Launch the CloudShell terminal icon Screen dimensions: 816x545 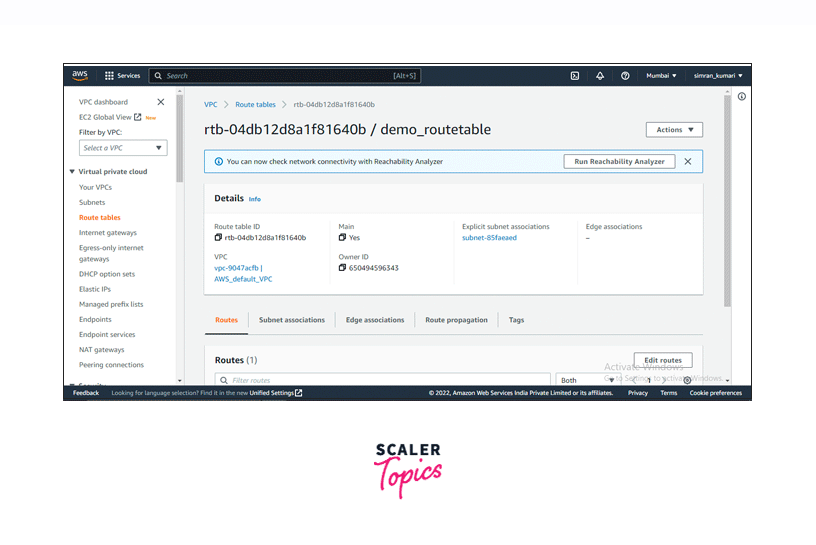575,76
